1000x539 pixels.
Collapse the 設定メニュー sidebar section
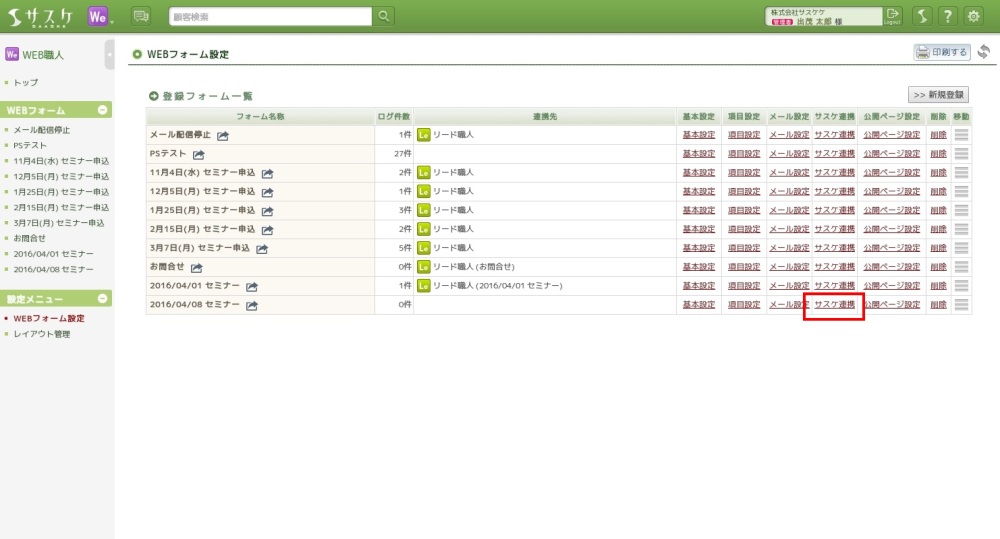(x=103, y=299)
